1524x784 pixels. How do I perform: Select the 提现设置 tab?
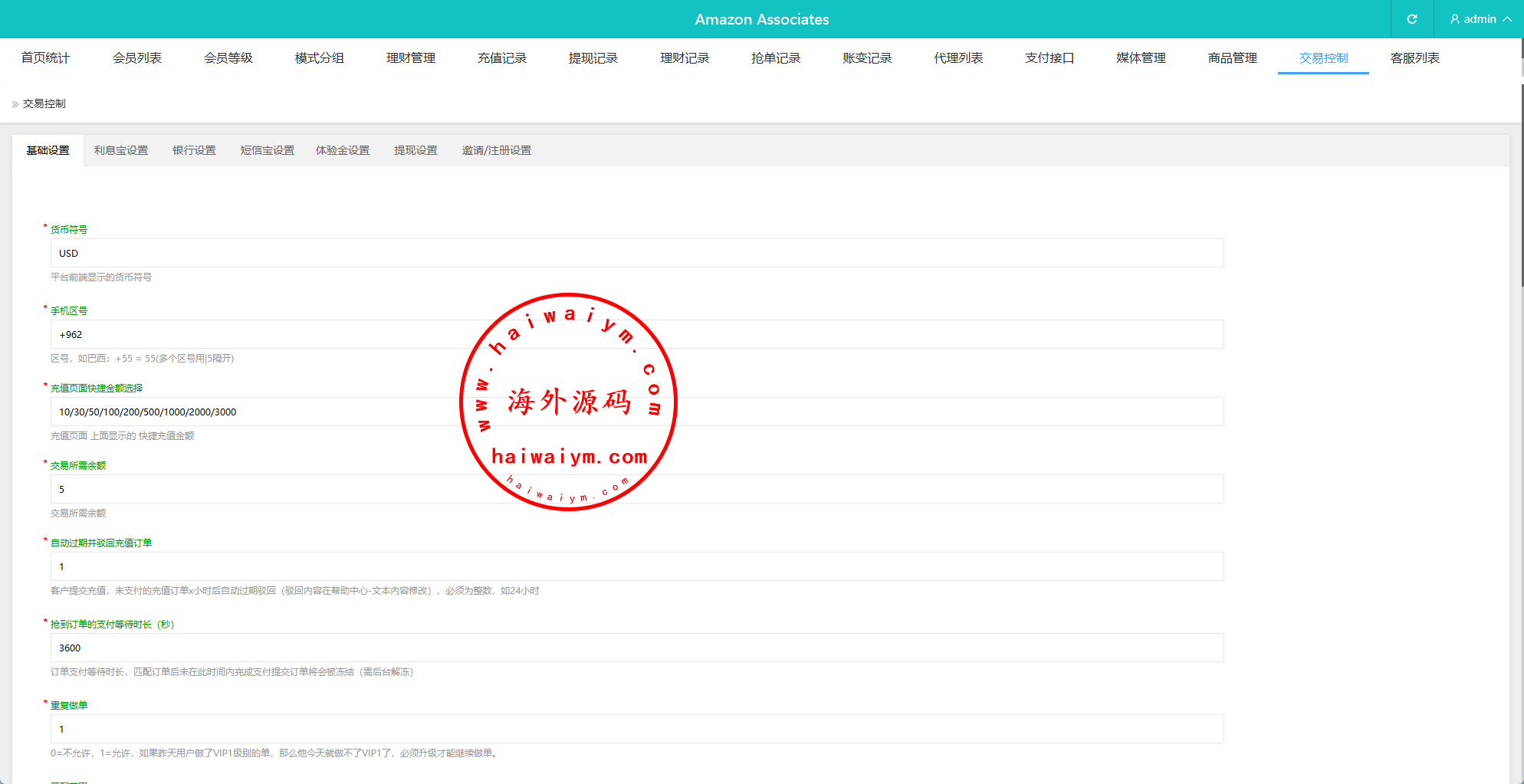point(415,150)
